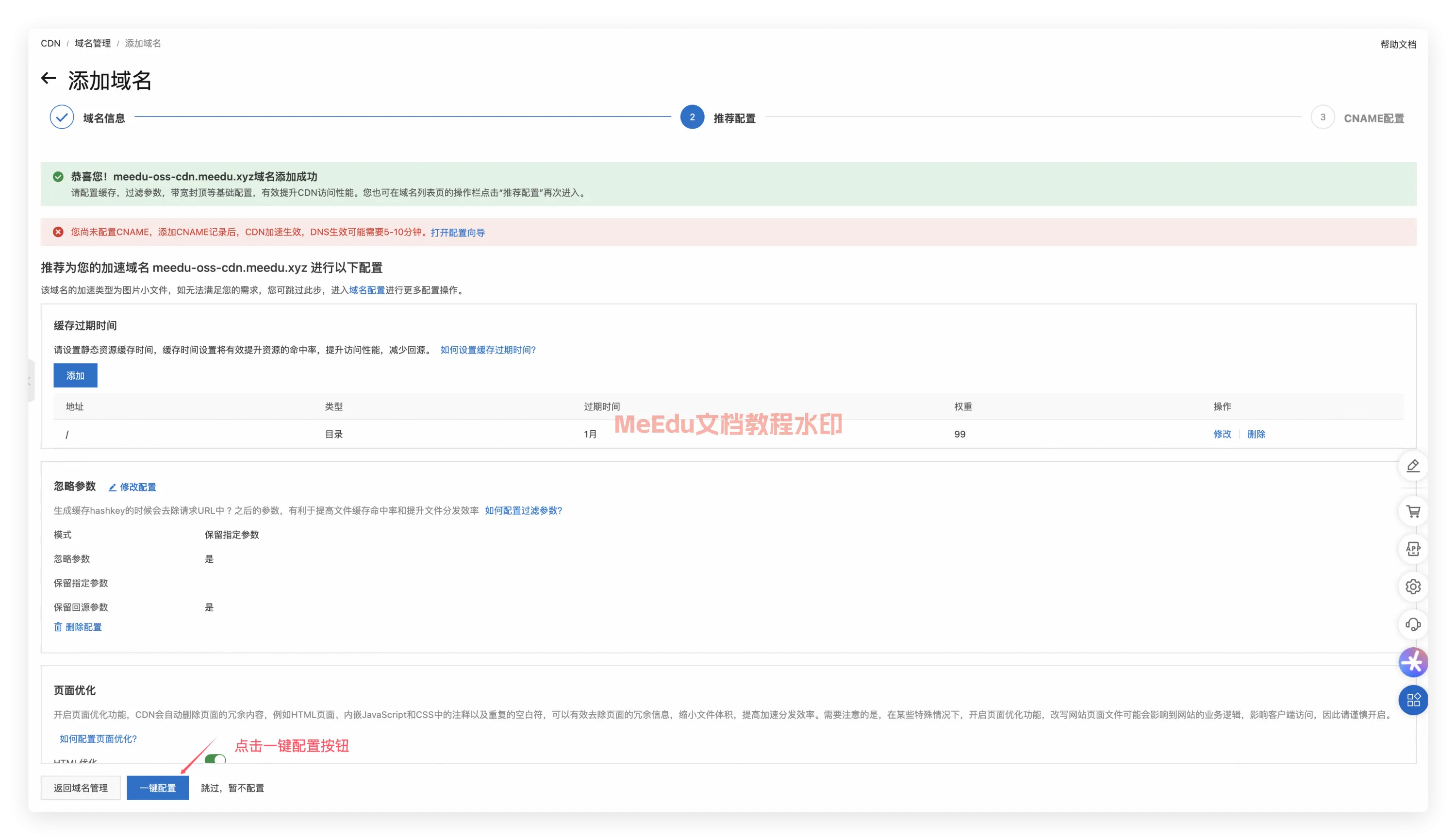Open the shopping cart floating icon
The width and height of the screenshot is (1456, 840).
tap(1412, 511)
